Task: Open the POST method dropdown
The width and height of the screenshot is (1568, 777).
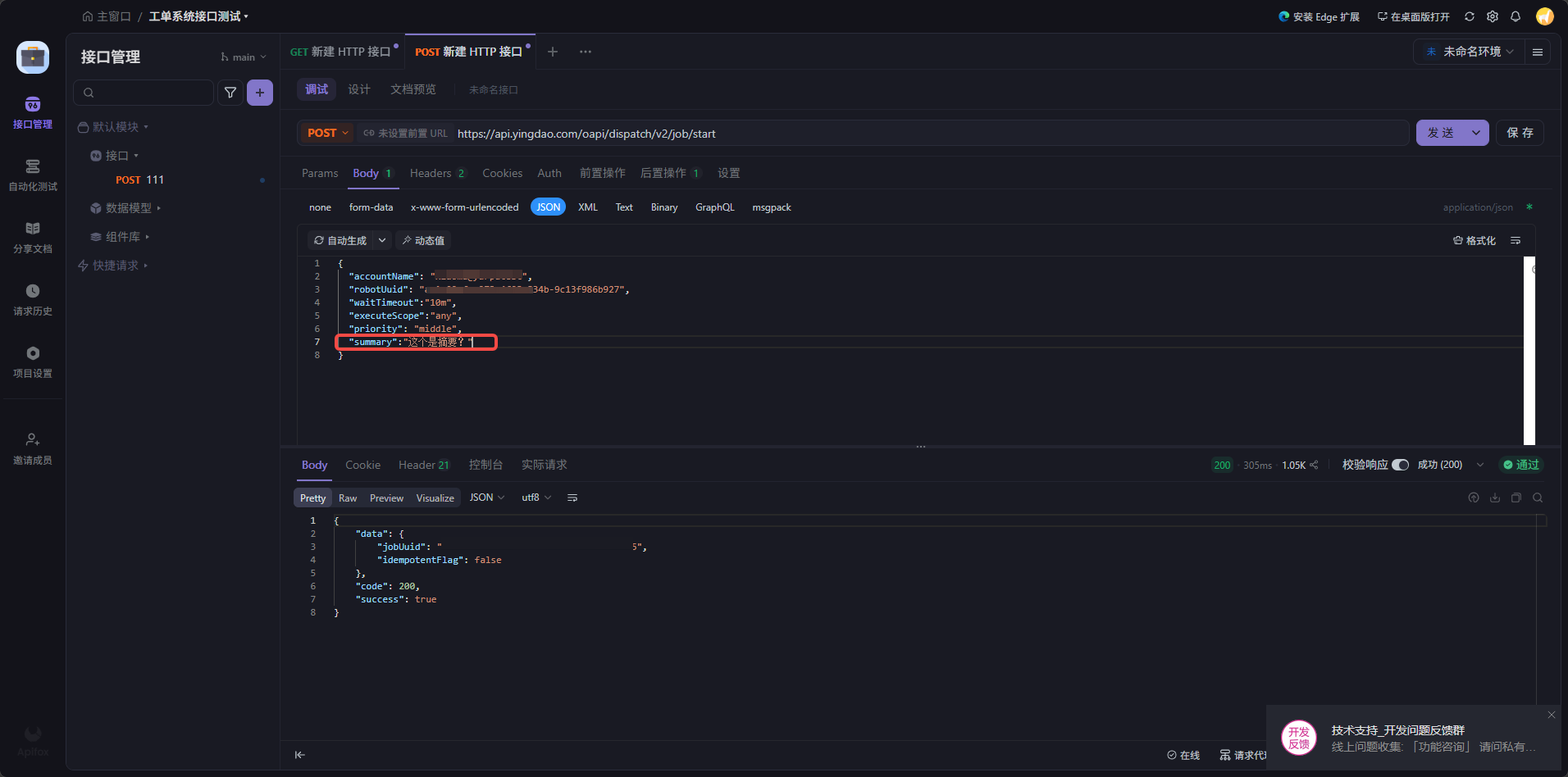Action: click(327, 133)
